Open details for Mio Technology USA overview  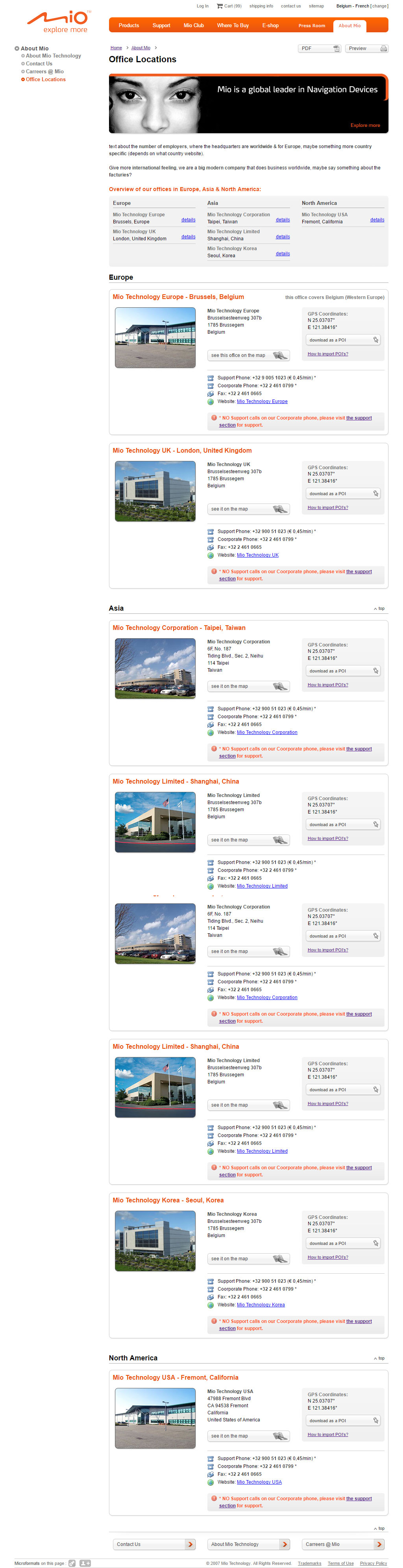coord(377,220)
